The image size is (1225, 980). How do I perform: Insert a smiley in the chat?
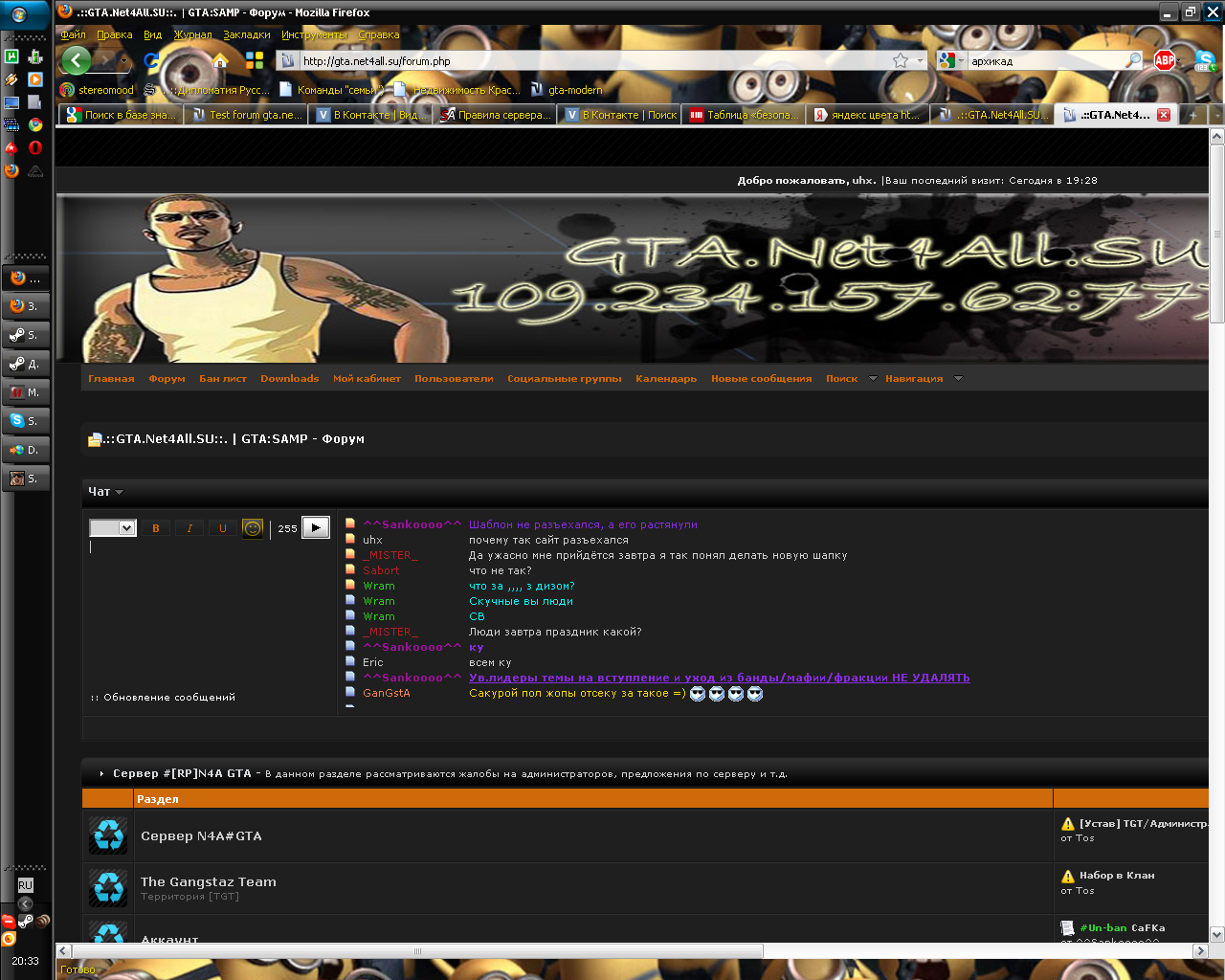253,528
